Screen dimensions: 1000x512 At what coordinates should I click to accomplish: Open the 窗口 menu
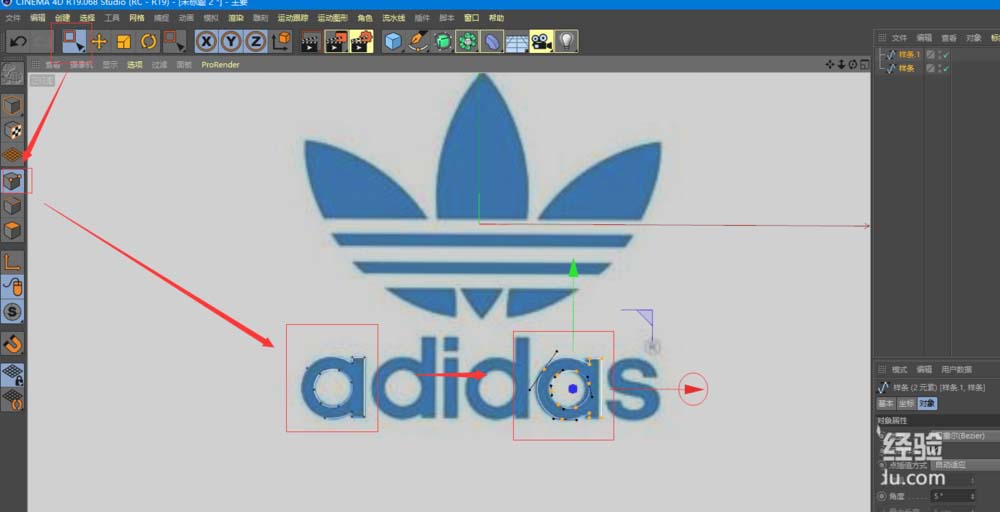point(471,18)
